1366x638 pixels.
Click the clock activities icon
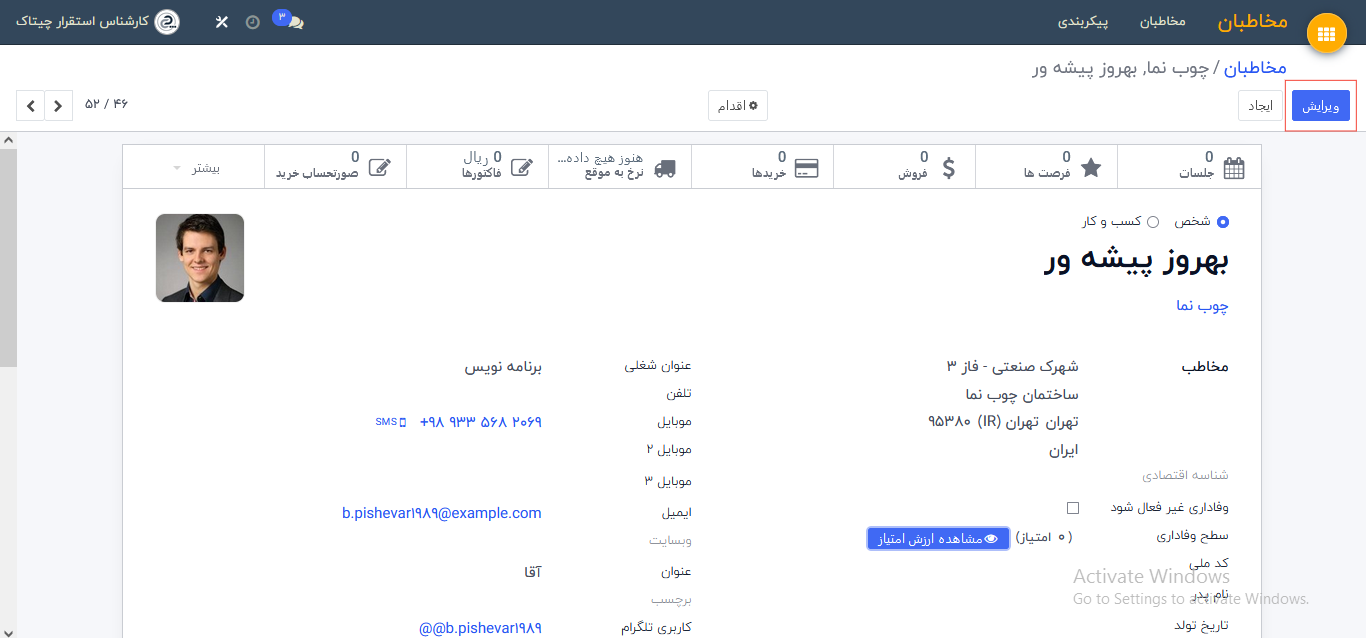253,22
